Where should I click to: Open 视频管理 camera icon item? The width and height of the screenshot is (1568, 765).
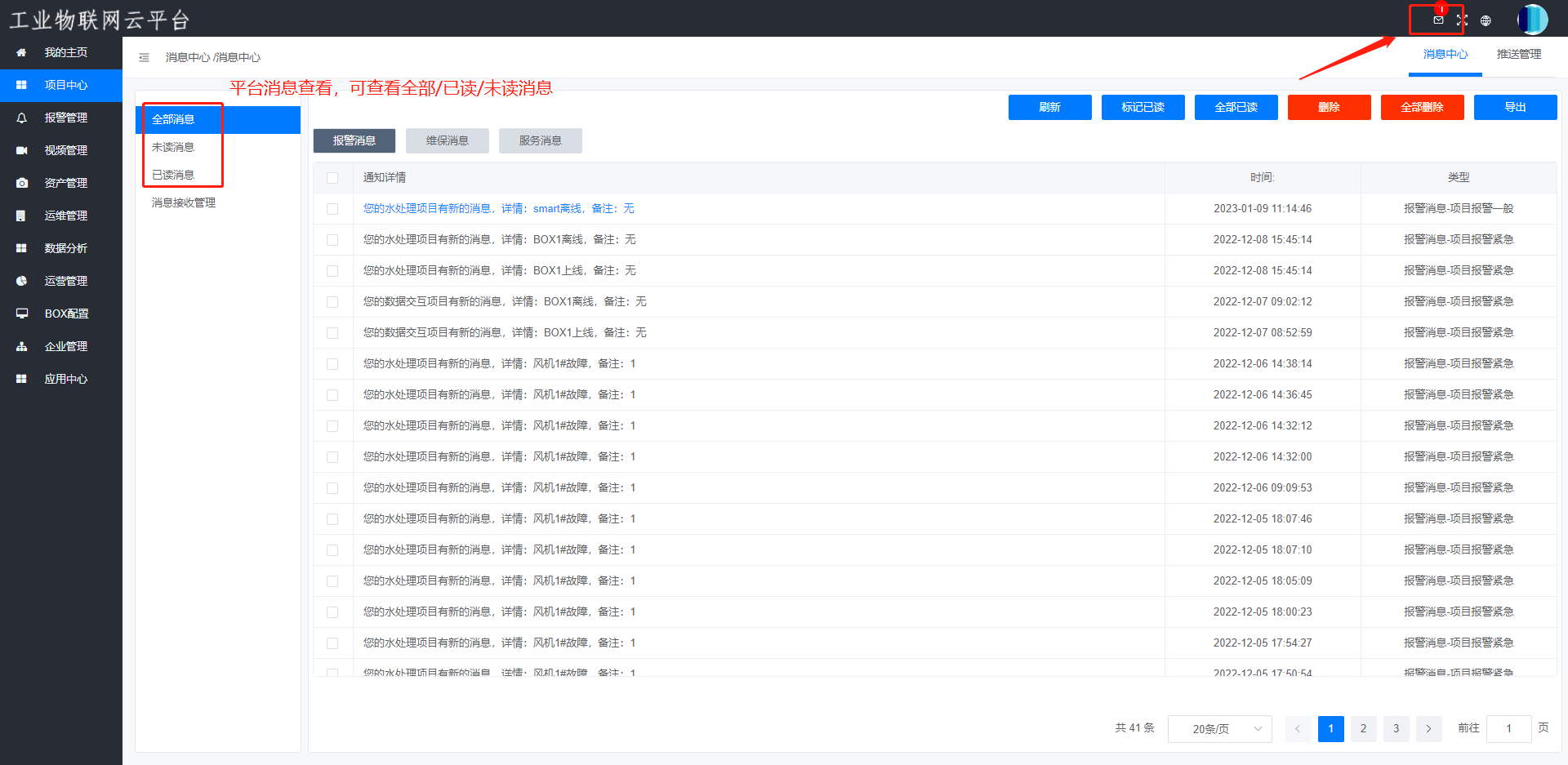click(x=22, y=150)
